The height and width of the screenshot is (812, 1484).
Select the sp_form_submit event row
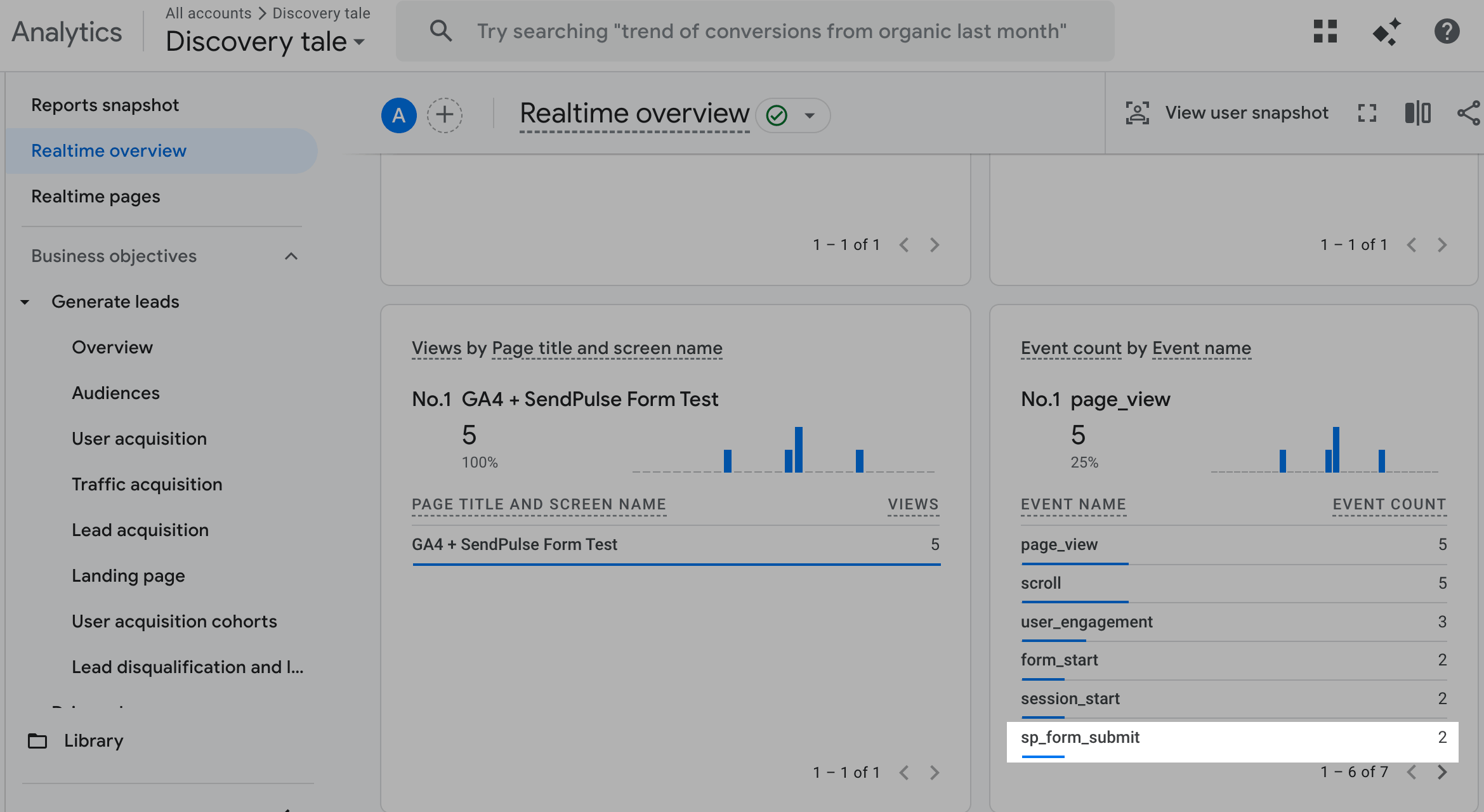pyautogui.click(x=1231, y=738)
